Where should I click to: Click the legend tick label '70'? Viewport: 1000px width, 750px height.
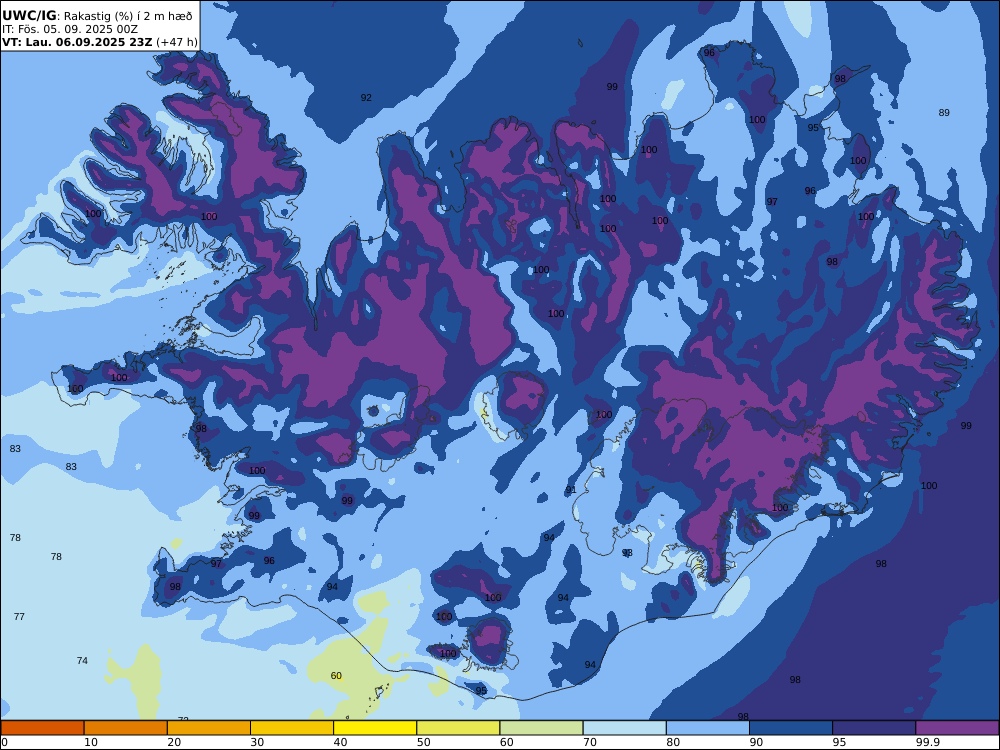(590, 742)
